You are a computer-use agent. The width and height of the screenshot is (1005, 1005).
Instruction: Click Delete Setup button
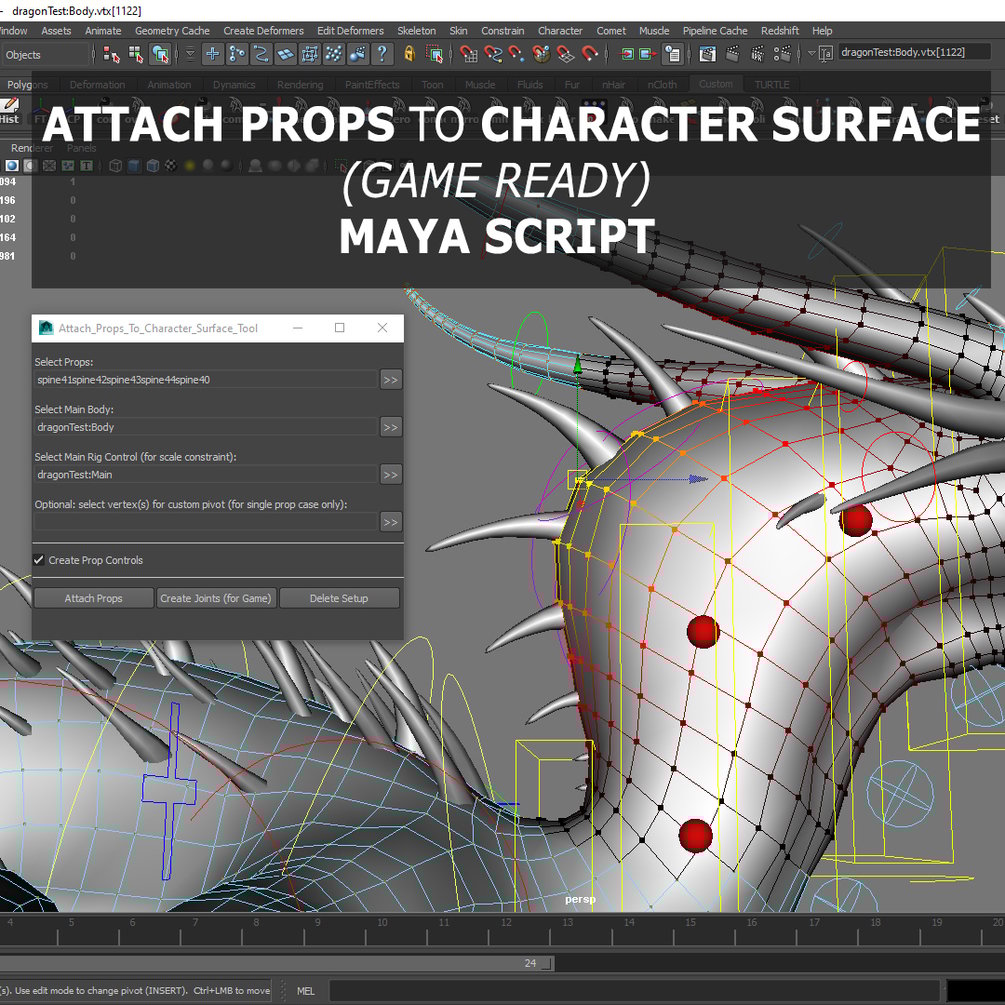[339, 598]
